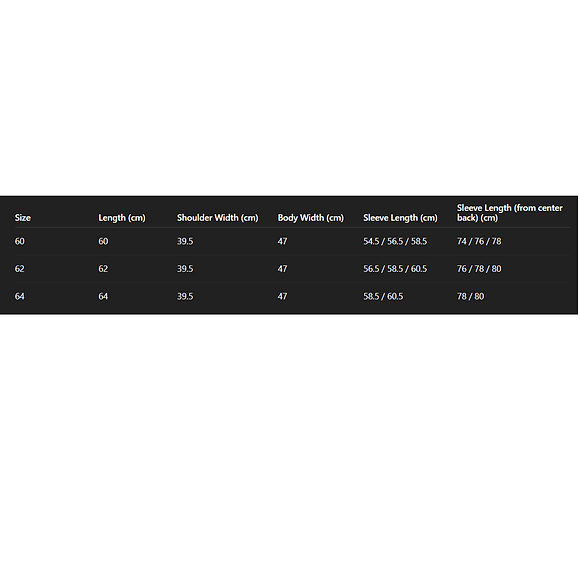
Task: Click the Sleeve Length (cm) header
Action: point(400,218)
